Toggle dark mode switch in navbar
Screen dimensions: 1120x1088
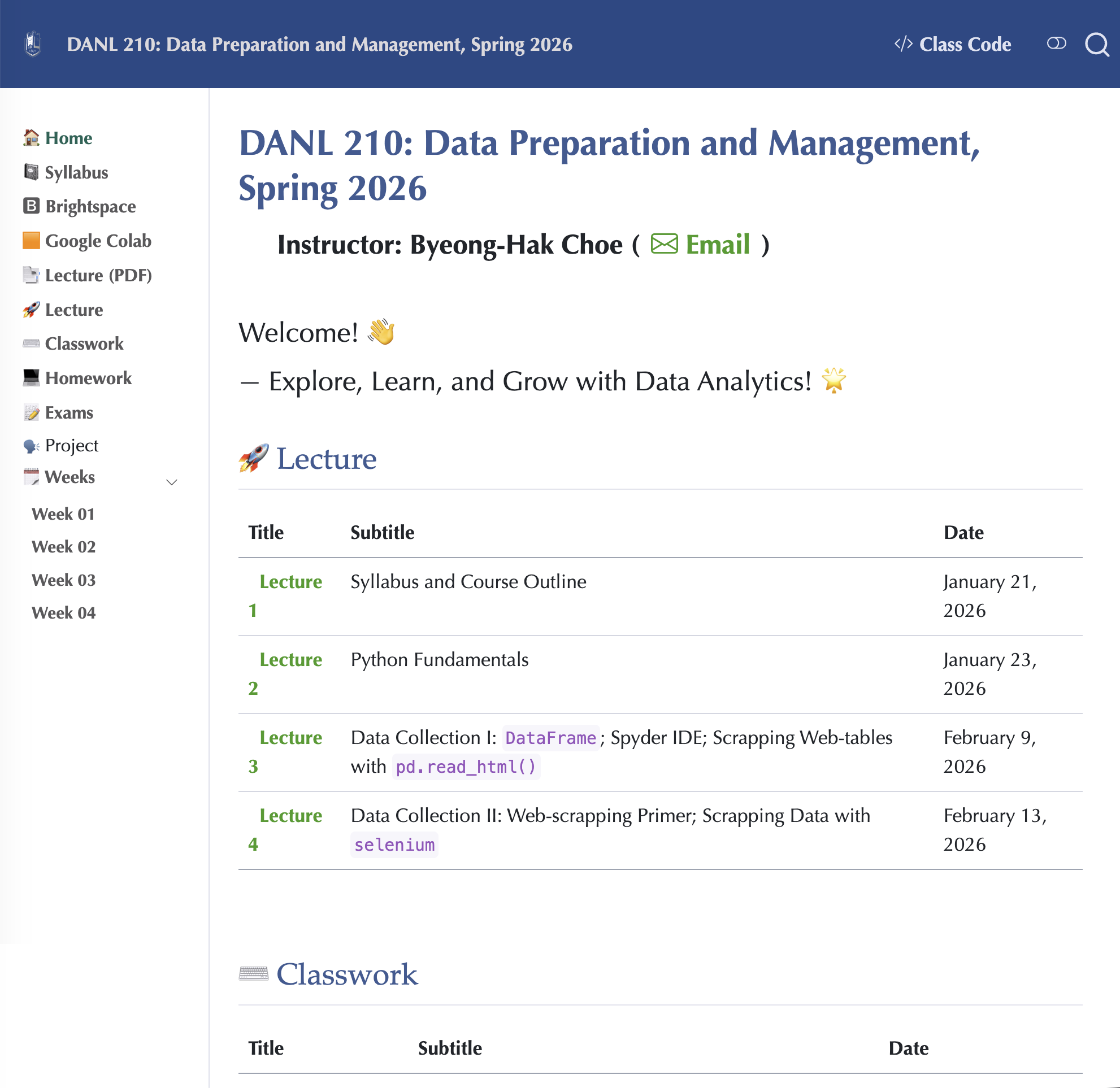[1056, 43]
